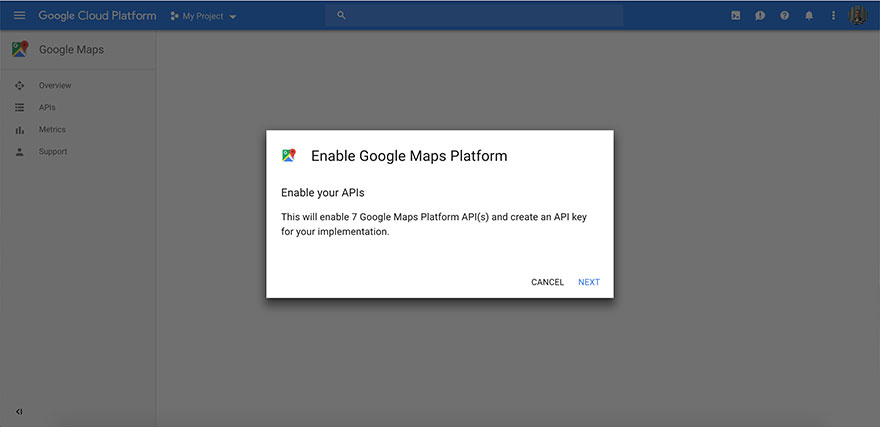Click the search magnifier icon
The image size is (880, 427).
click(x=341, y=16)
